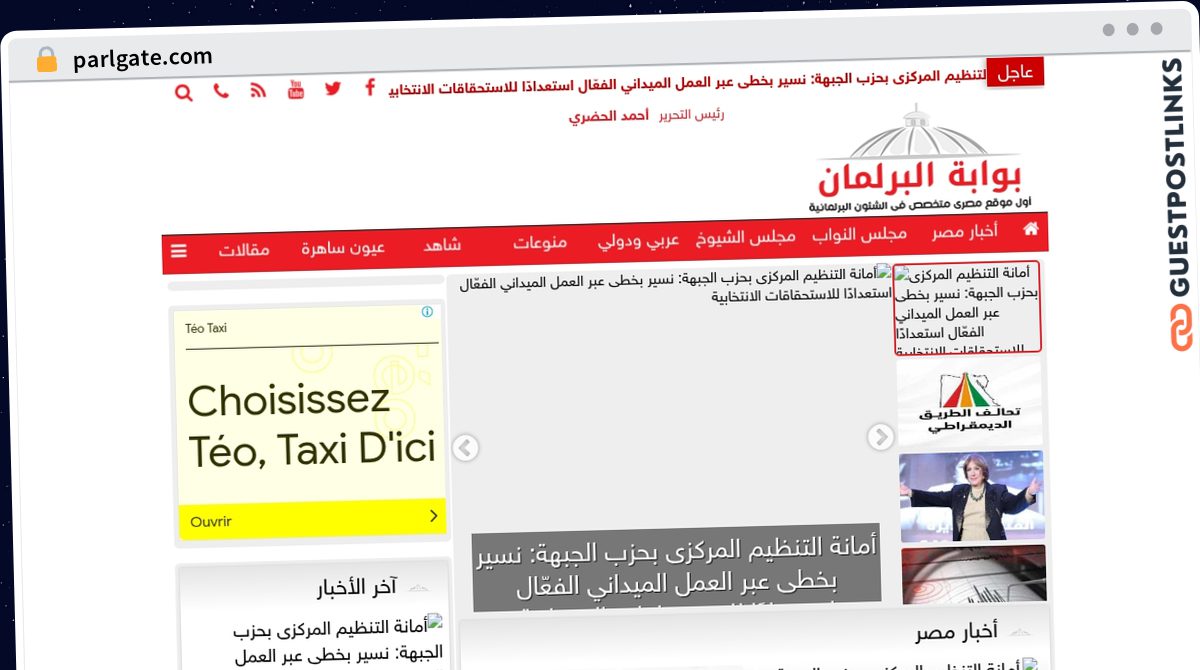The height and width of the screenshot is (670, 1200).
Task: Open عيون ساهرة menu item
Action: 343,248
